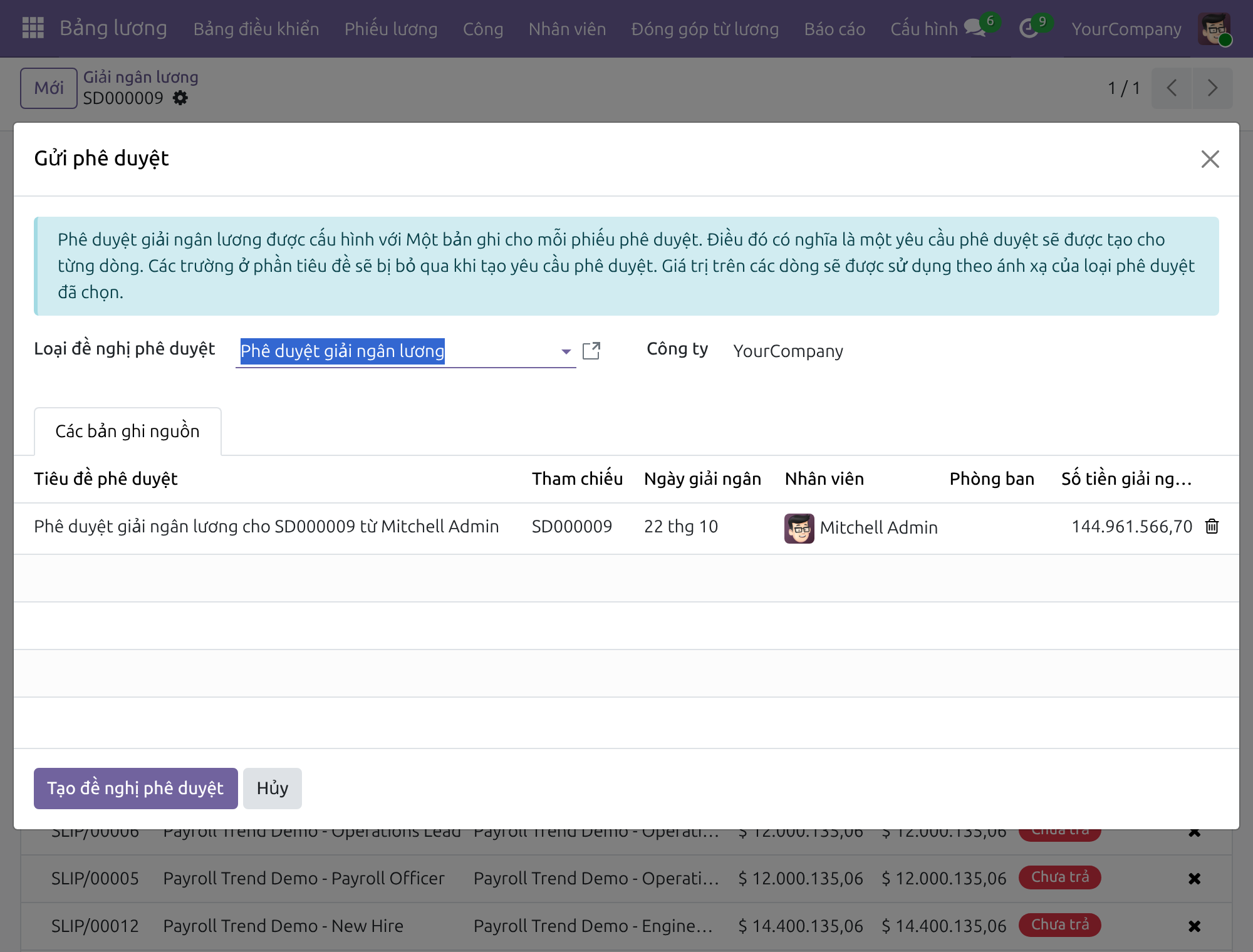Open the messages chat icon
This screenshot has width=1253, height=952.
[x=975, y=28]
